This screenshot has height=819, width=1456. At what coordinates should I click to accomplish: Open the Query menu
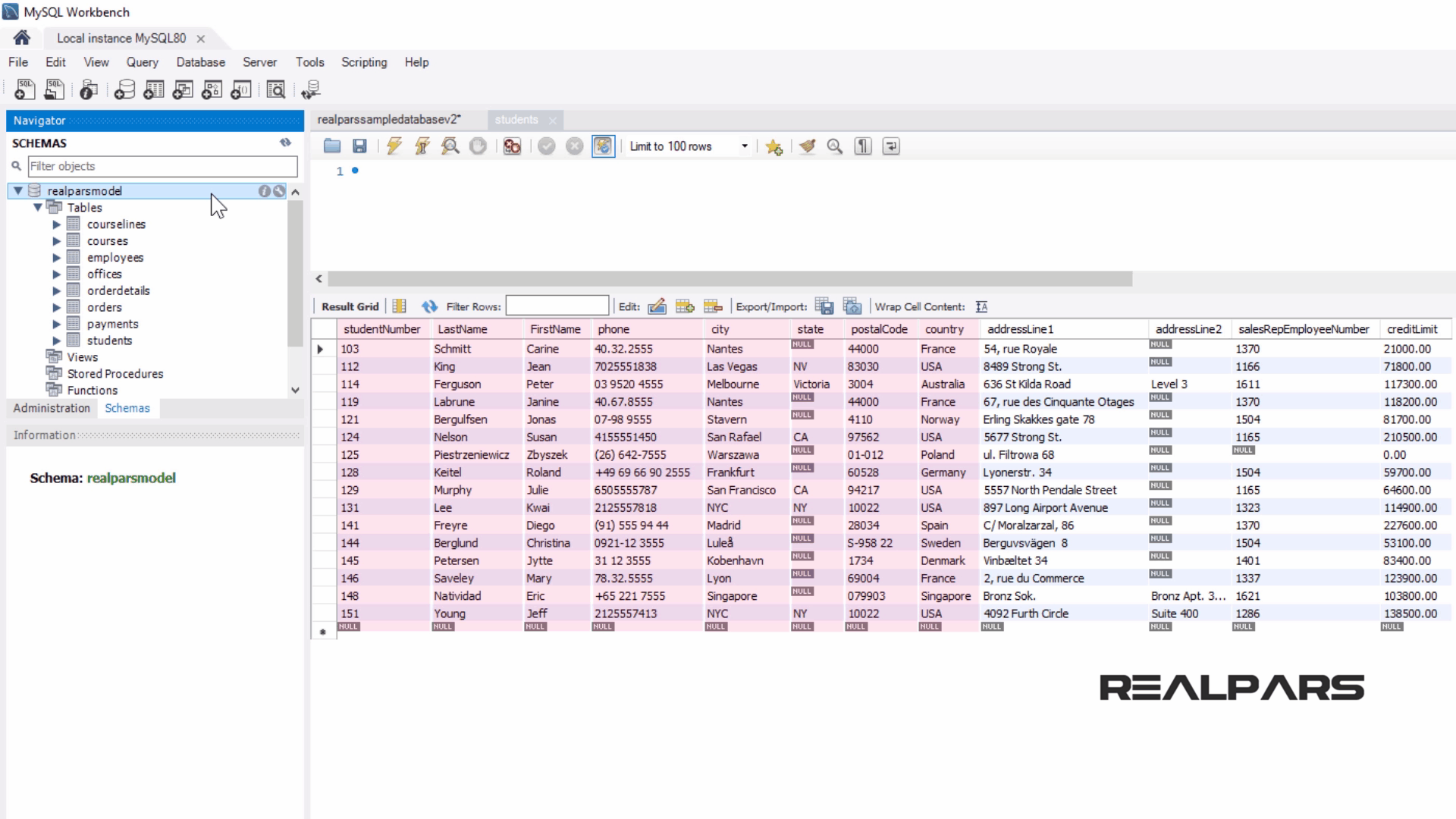pyautogui.click(x=142, y=62)
